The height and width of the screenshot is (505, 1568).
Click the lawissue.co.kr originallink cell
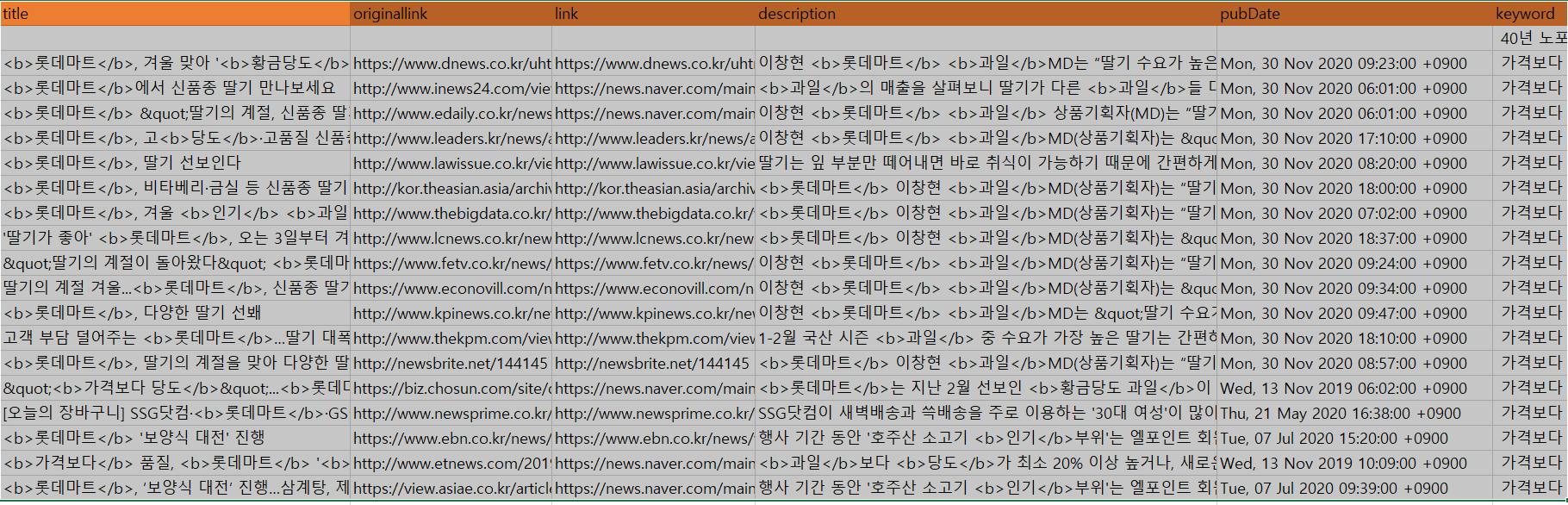pyautogui.click(x=451, y=164)
